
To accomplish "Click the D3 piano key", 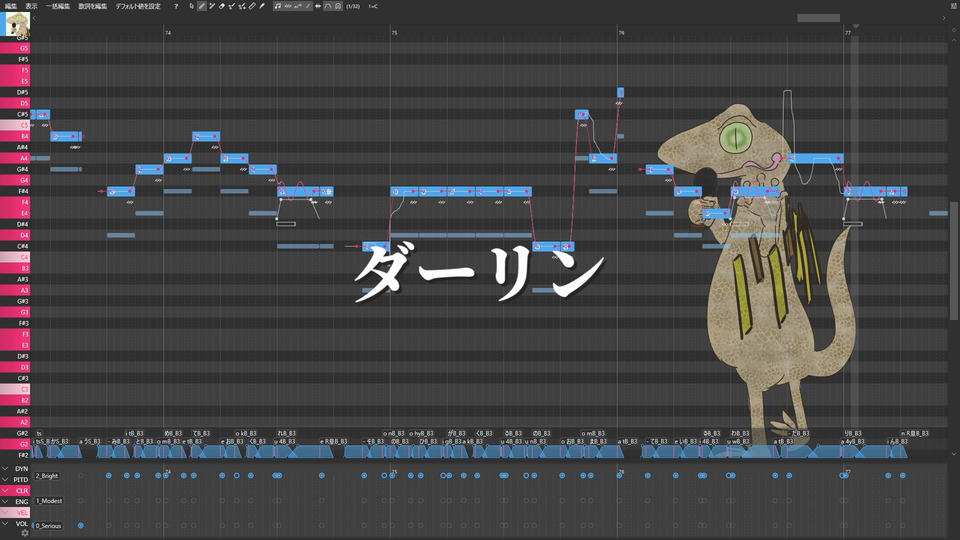I will [x=15, y=367].
